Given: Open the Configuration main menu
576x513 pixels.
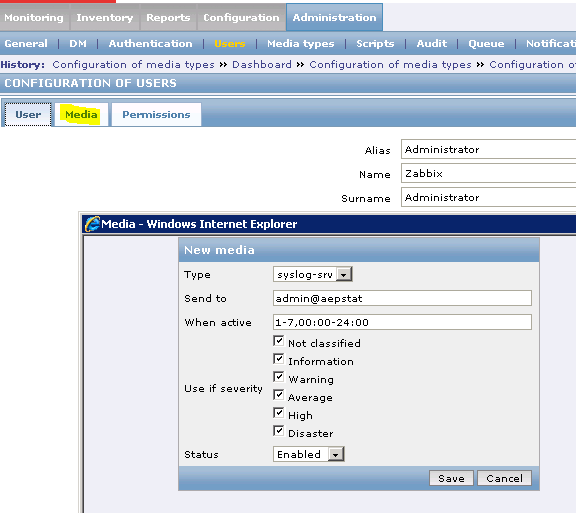Looking at the screenshot, I should click(x=241, y=18).
